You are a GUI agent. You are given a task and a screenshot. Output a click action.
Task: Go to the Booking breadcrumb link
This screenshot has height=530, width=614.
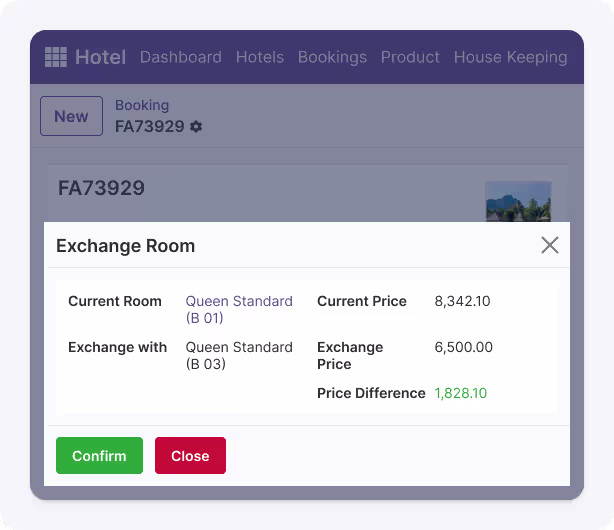[x=142, y=105]
